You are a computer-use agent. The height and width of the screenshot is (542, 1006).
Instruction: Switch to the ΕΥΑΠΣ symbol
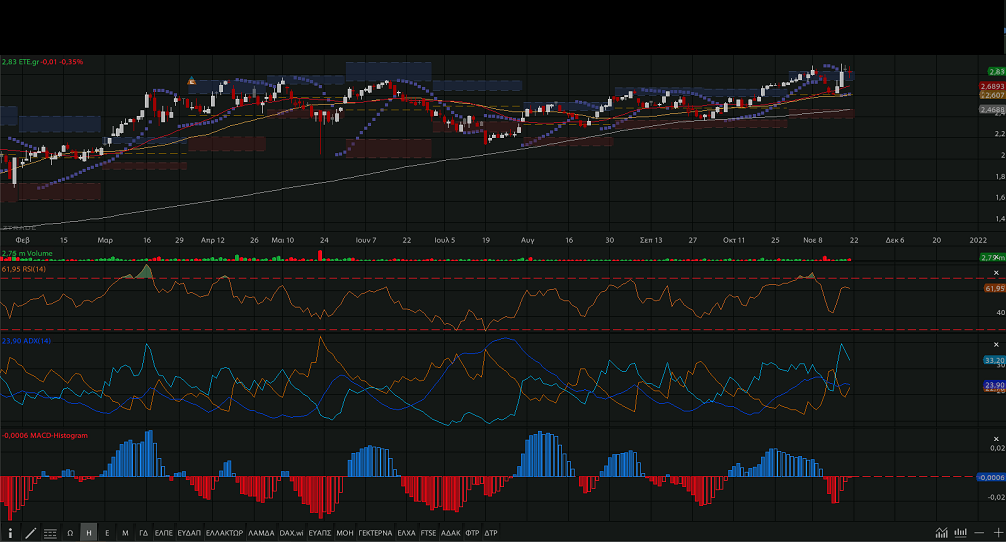pyautogui.click(x=320, y=533)
